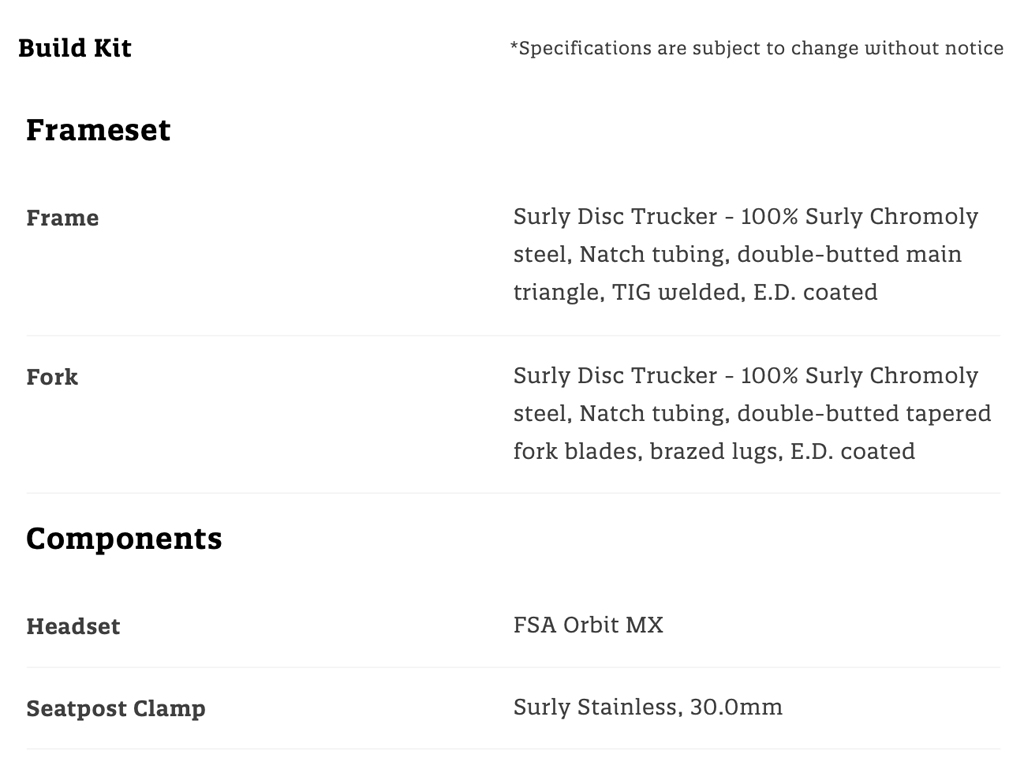Click the FSA Orbit MX value
Screen dimensions: 1024x768
[x=588, y=626]
